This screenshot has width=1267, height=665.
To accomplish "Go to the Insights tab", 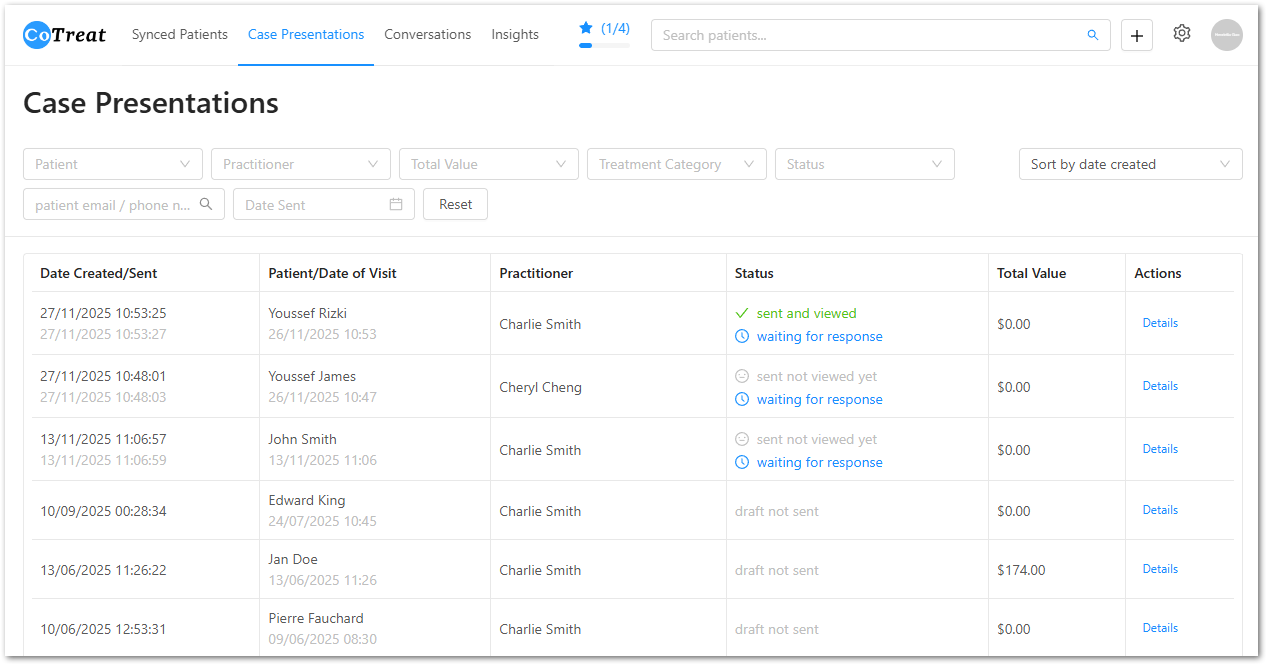I will [515, 34].
